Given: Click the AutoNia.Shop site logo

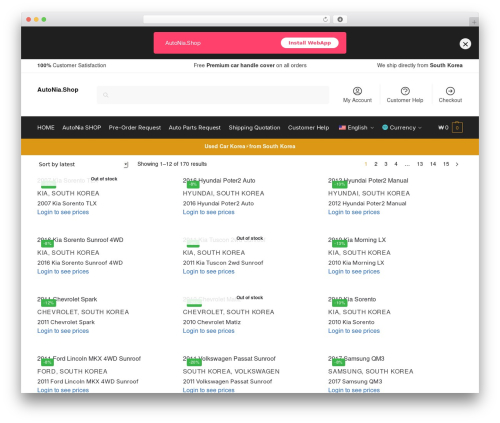Looking at the screenshot, I should [58, 90].
